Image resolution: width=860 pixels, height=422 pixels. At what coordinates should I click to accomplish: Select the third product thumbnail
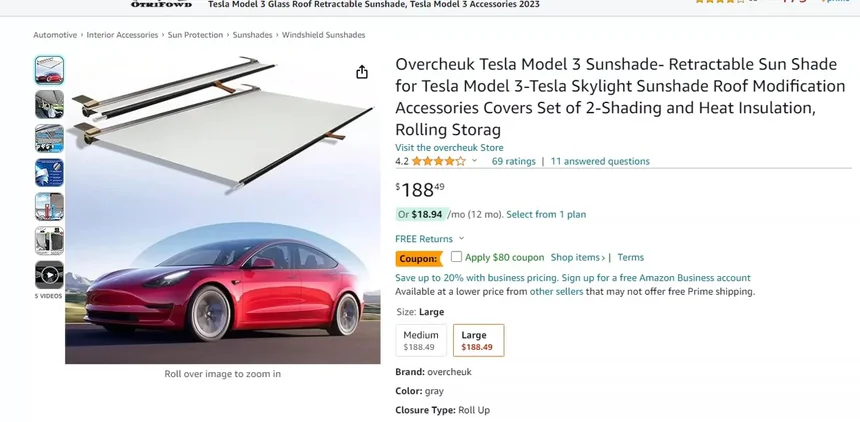(x=49, y=138)
